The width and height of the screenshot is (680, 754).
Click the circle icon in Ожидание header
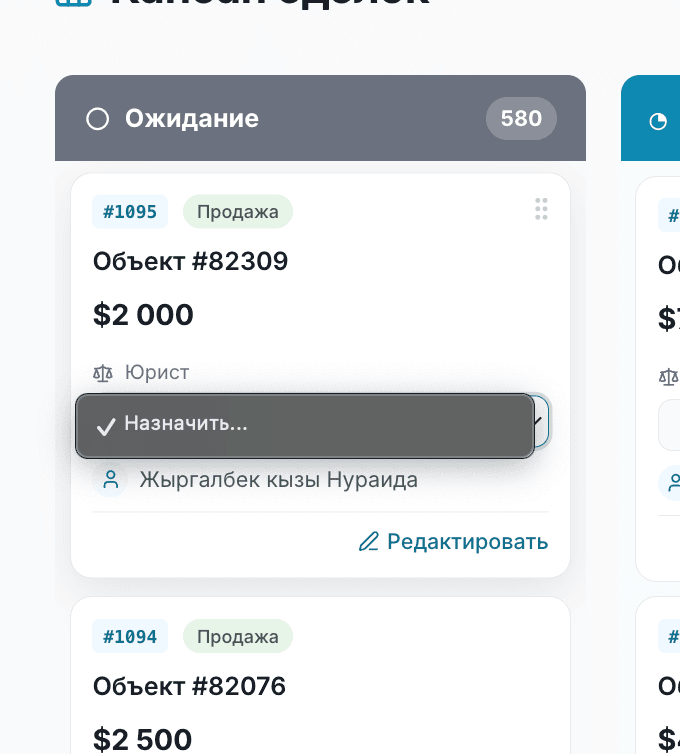tap(98, 119)
